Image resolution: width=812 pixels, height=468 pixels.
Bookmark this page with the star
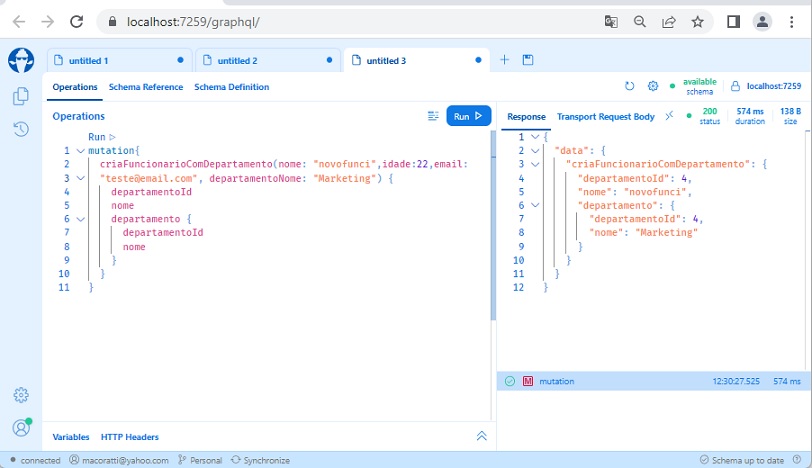(698, 22)
